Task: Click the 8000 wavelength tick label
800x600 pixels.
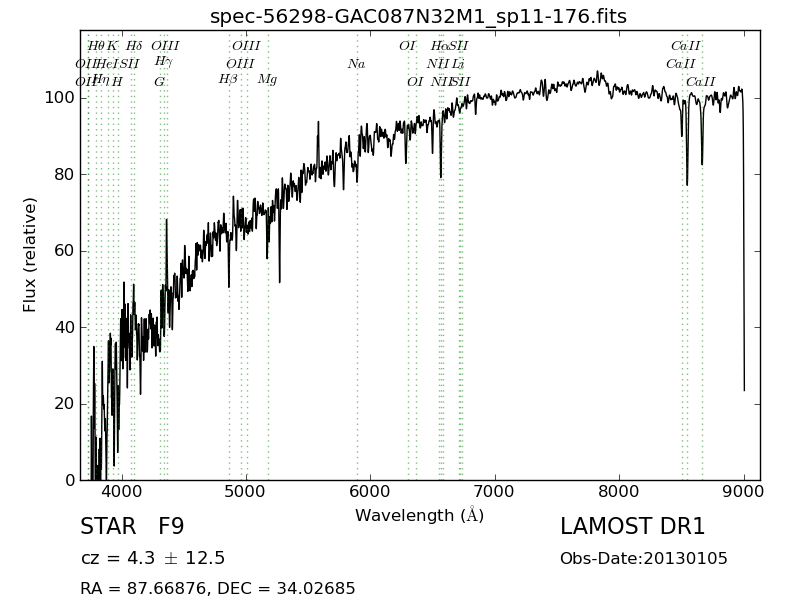Action: (619, 492)
